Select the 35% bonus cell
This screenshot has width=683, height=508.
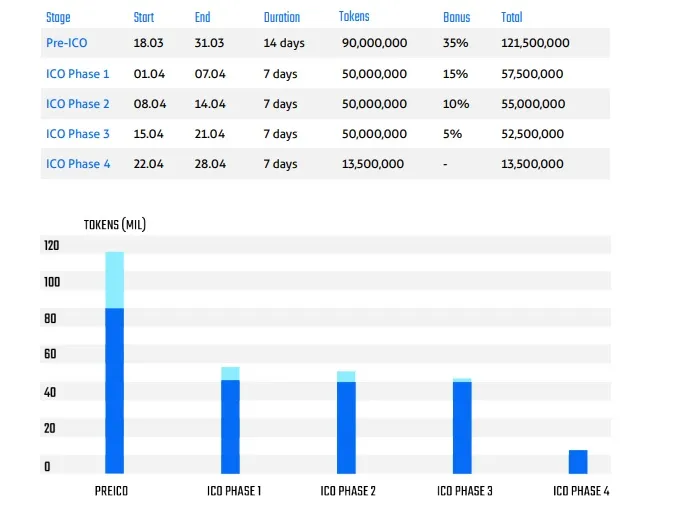click(x=456, y=43)
